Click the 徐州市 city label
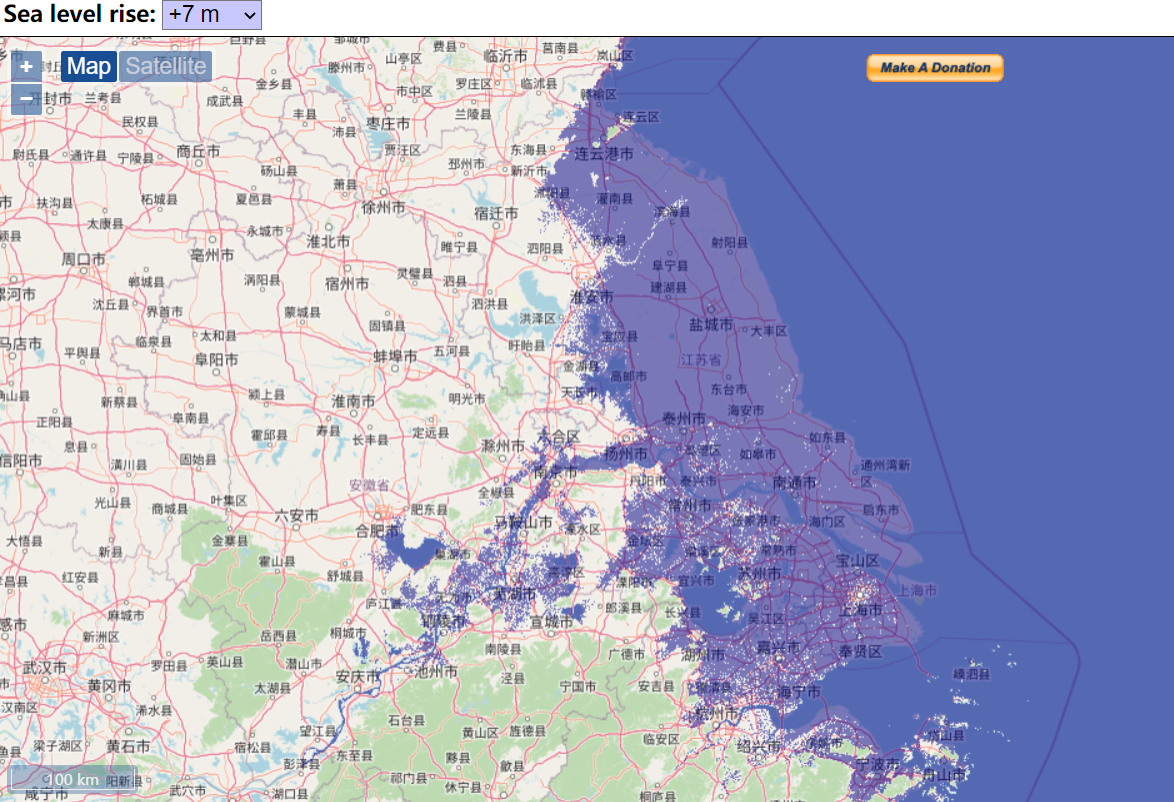 tap(383, 207)
